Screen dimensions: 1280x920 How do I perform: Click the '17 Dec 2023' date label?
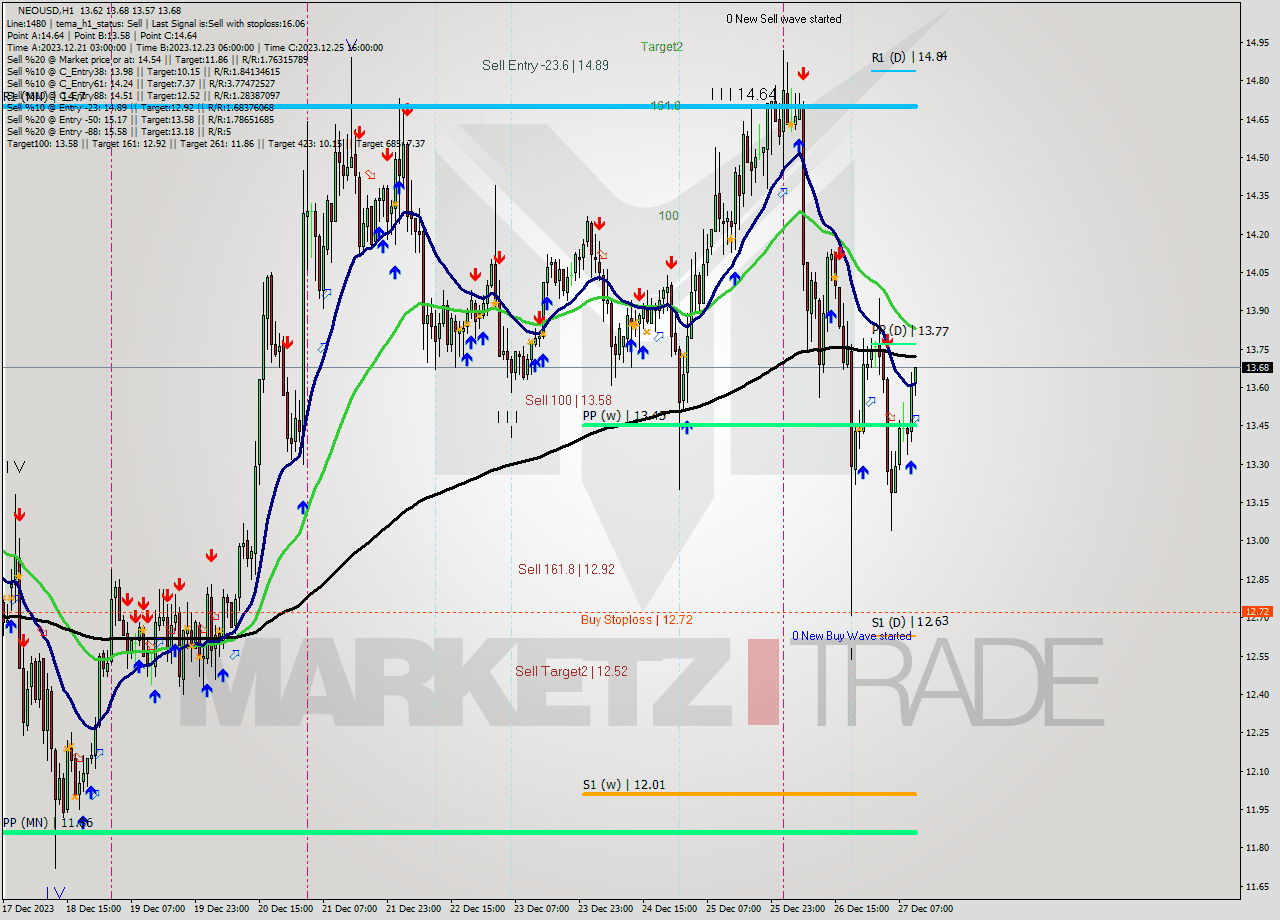(29, 909)
